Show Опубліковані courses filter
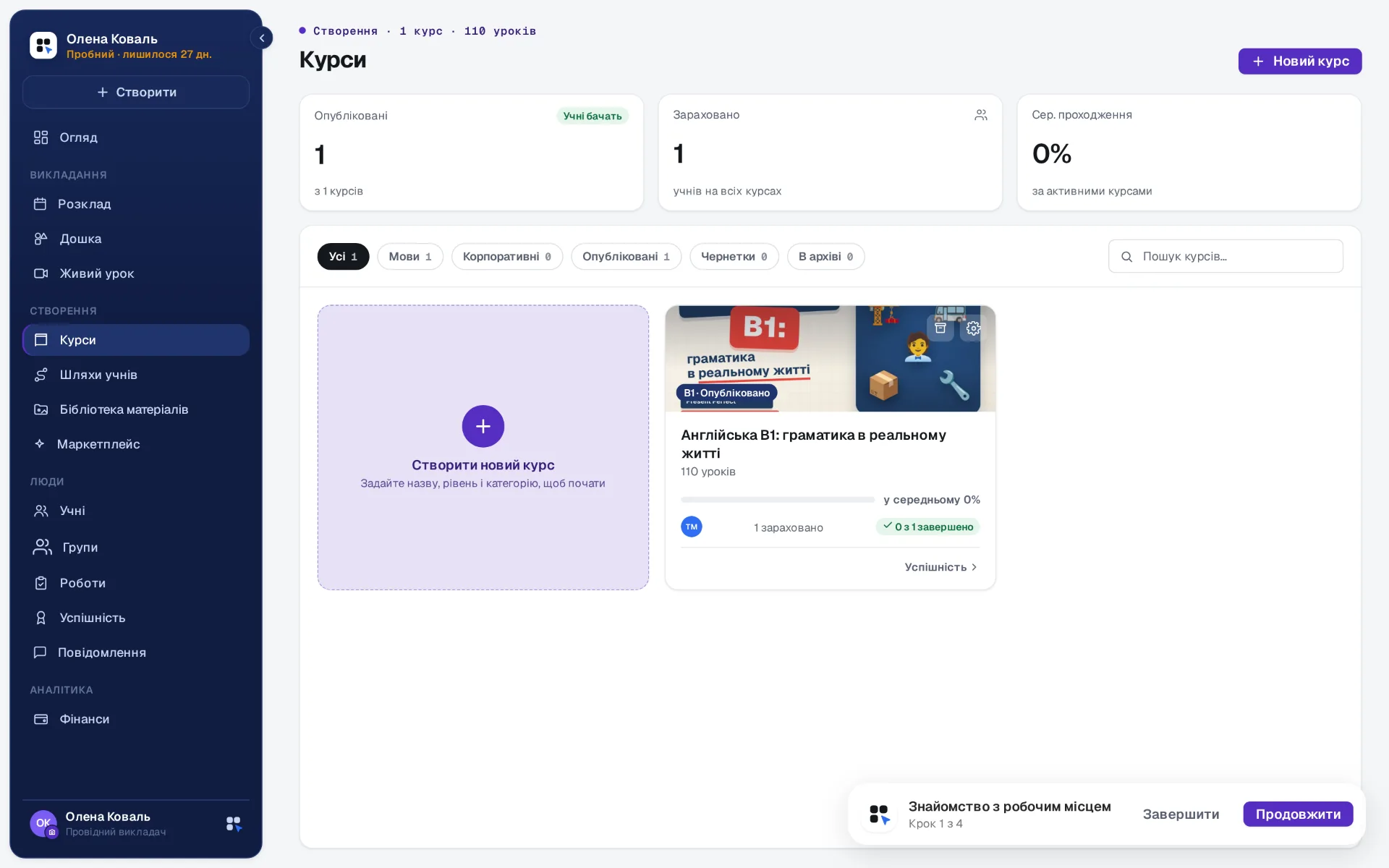The image size is (1389, 868). [626, 257]
